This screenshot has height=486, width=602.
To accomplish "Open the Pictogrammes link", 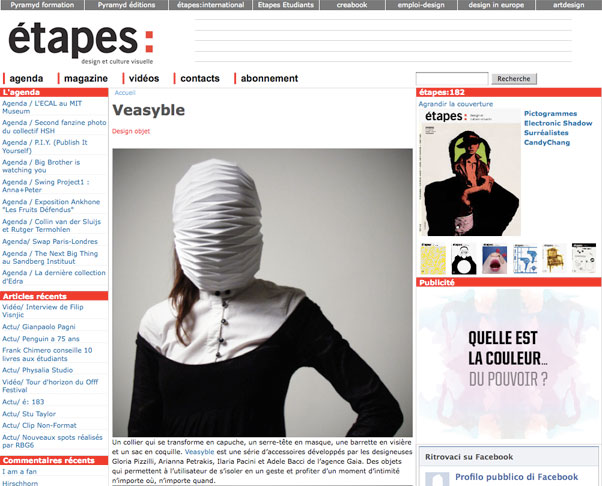I will coord(551,114).
